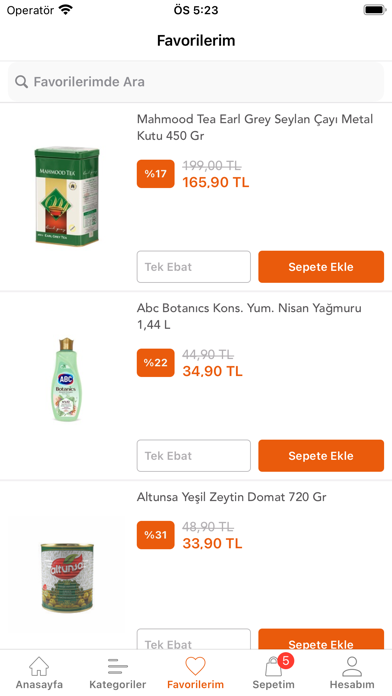Select the Favorilerim heart icon

click(195, 667)
